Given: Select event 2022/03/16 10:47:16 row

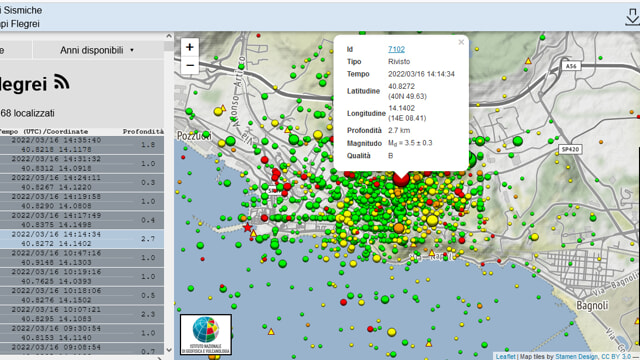Looking at the screenshot, I should pyautogui.click(x=82, y=258).
